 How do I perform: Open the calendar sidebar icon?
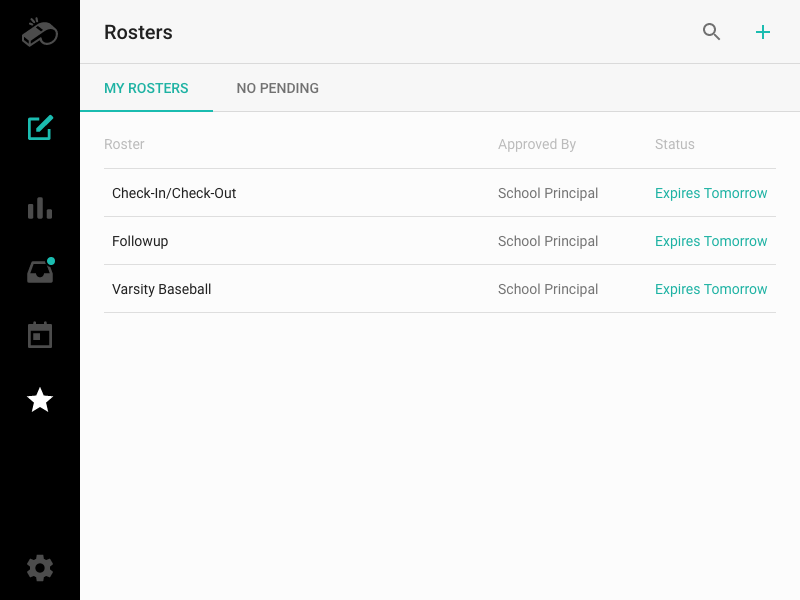point(40,335)
